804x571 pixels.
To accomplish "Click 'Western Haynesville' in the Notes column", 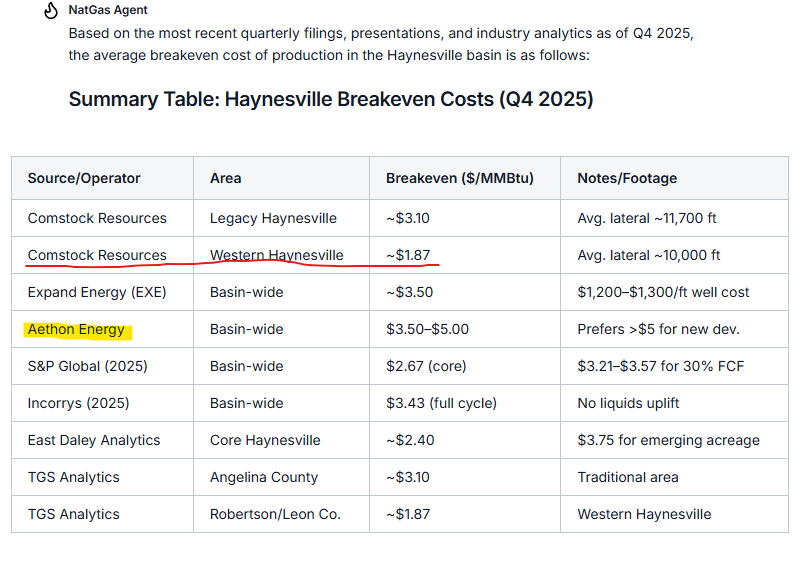I will coord(645,514).
